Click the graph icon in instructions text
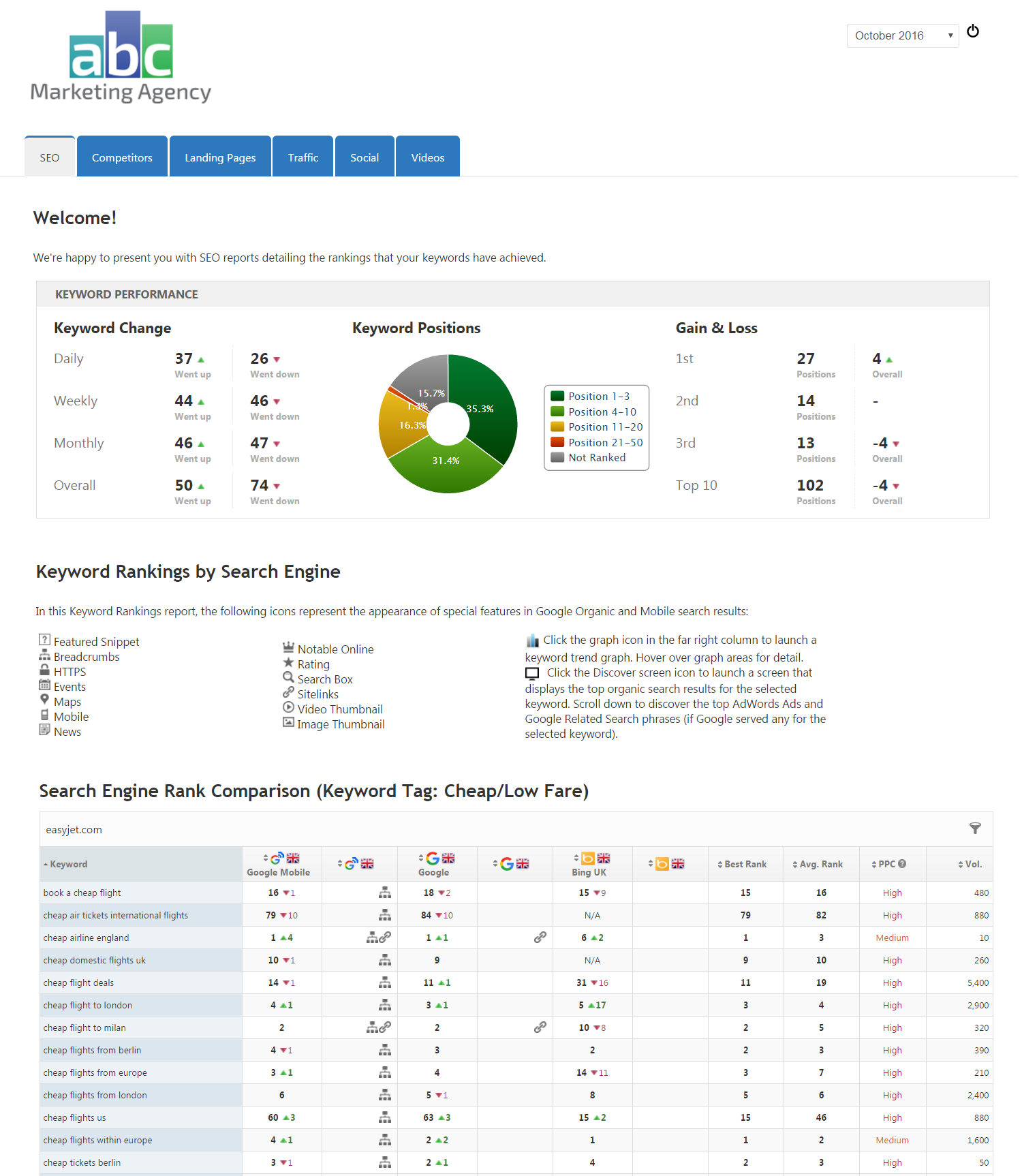The image size is (1022, 1176). click(x=532, y=640)
